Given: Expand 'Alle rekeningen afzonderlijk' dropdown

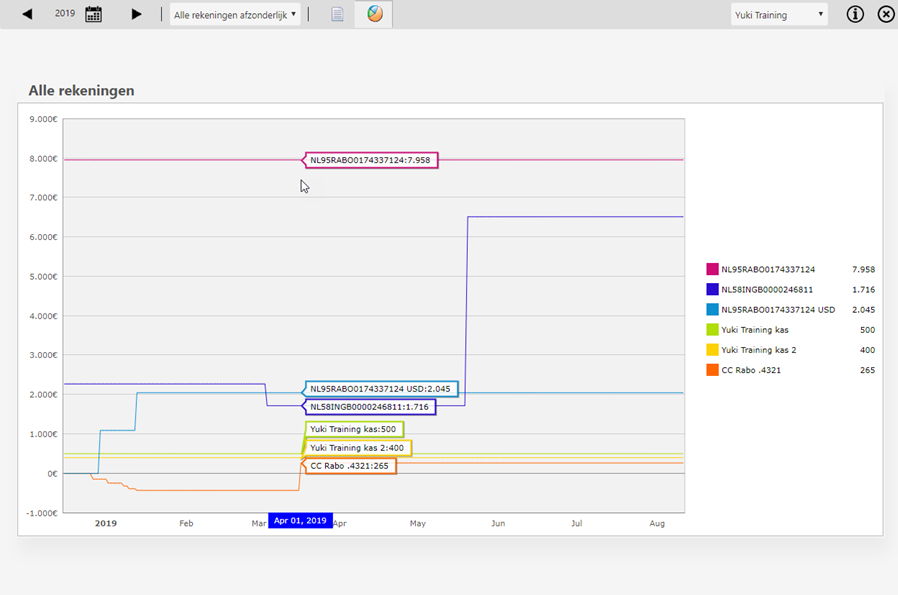Looking at the screenshot, I should coord(235,15).
